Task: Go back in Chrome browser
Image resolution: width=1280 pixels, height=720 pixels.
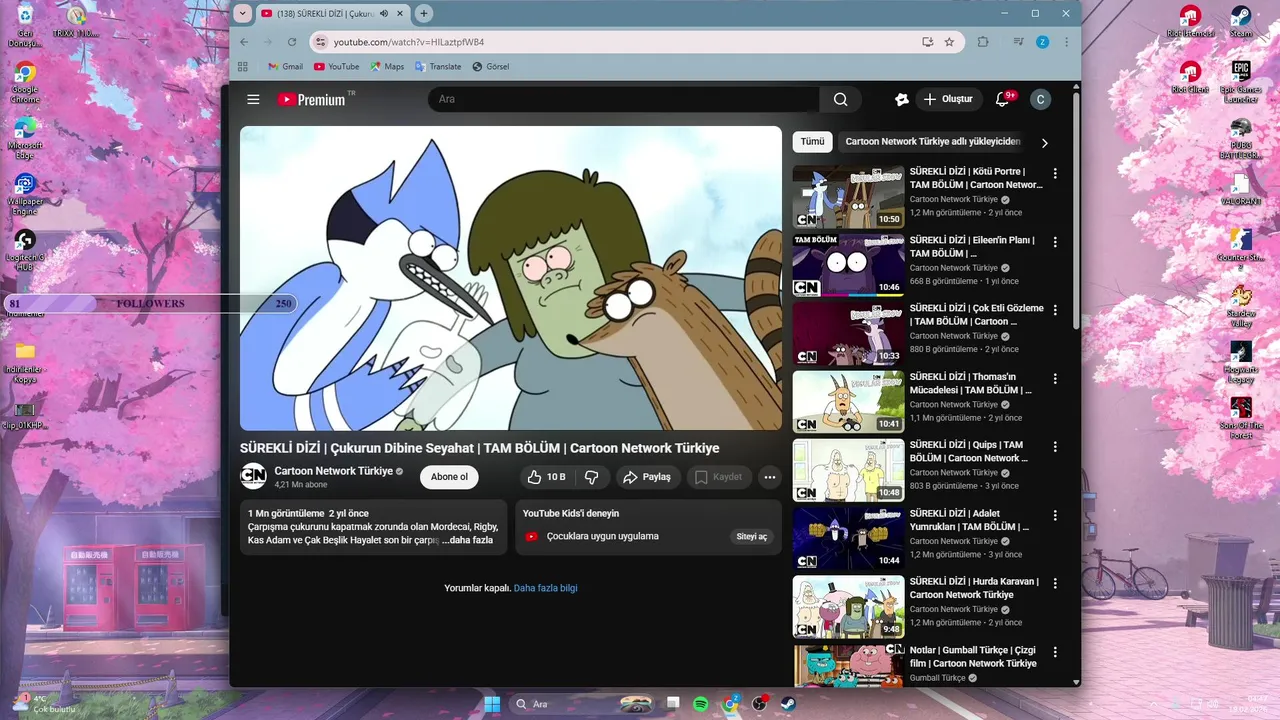Action: (x=244, y=42)
